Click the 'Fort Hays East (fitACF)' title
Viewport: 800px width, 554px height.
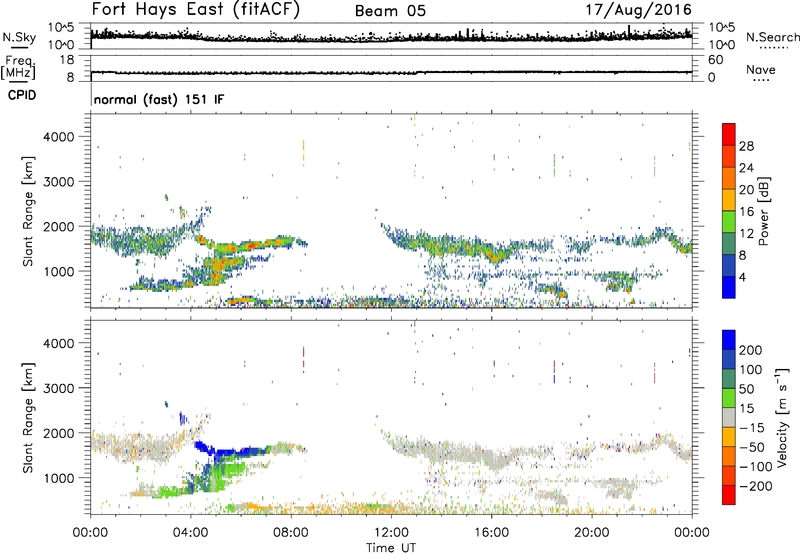[x=195, y=9]
